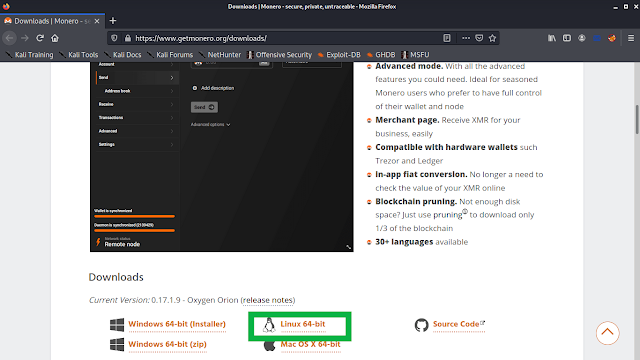Bookmark this page with the star
The height and width of the screenshot is (360, 640).
click(x=492, y=38)
